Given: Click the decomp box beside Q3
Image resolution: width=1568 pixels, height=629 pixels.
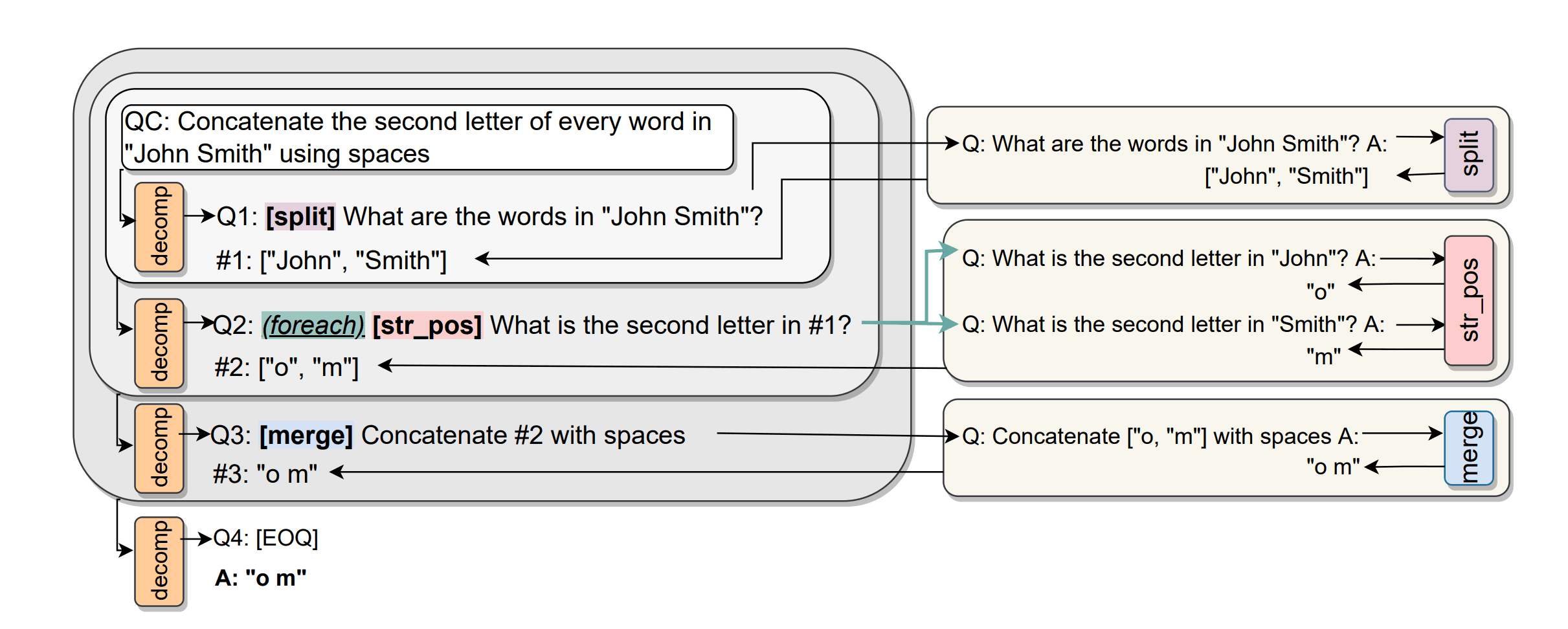Looking at the screenshot, I should coord(159,448).
